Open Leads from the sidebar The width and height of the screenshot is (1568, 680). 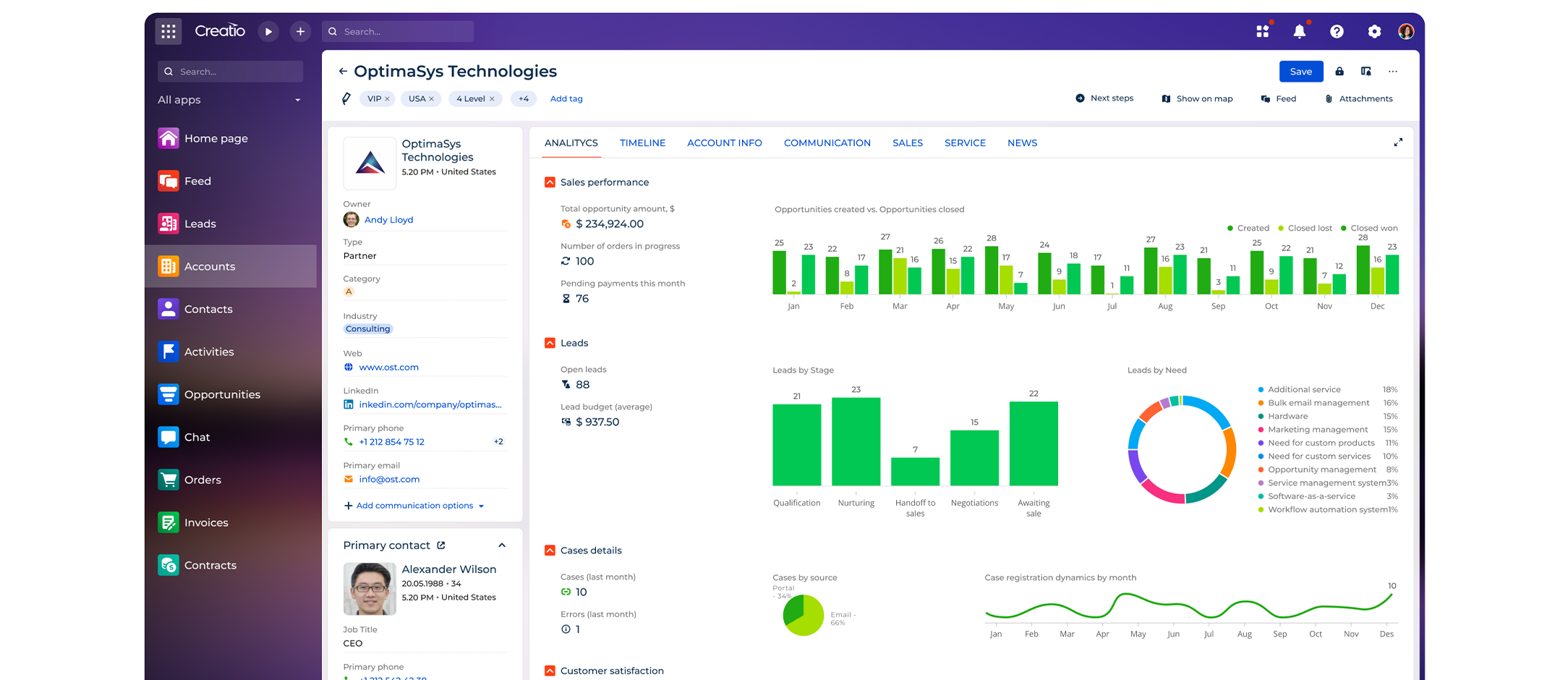tap(200, 224)
